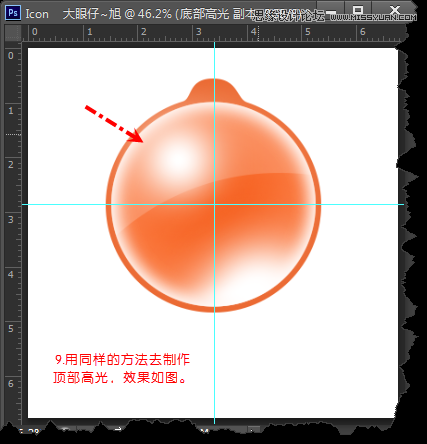Viewport: 427px width, 444px height.
Task: Click the Photoshop Ps icon in title bar
Action: point(13,13)
